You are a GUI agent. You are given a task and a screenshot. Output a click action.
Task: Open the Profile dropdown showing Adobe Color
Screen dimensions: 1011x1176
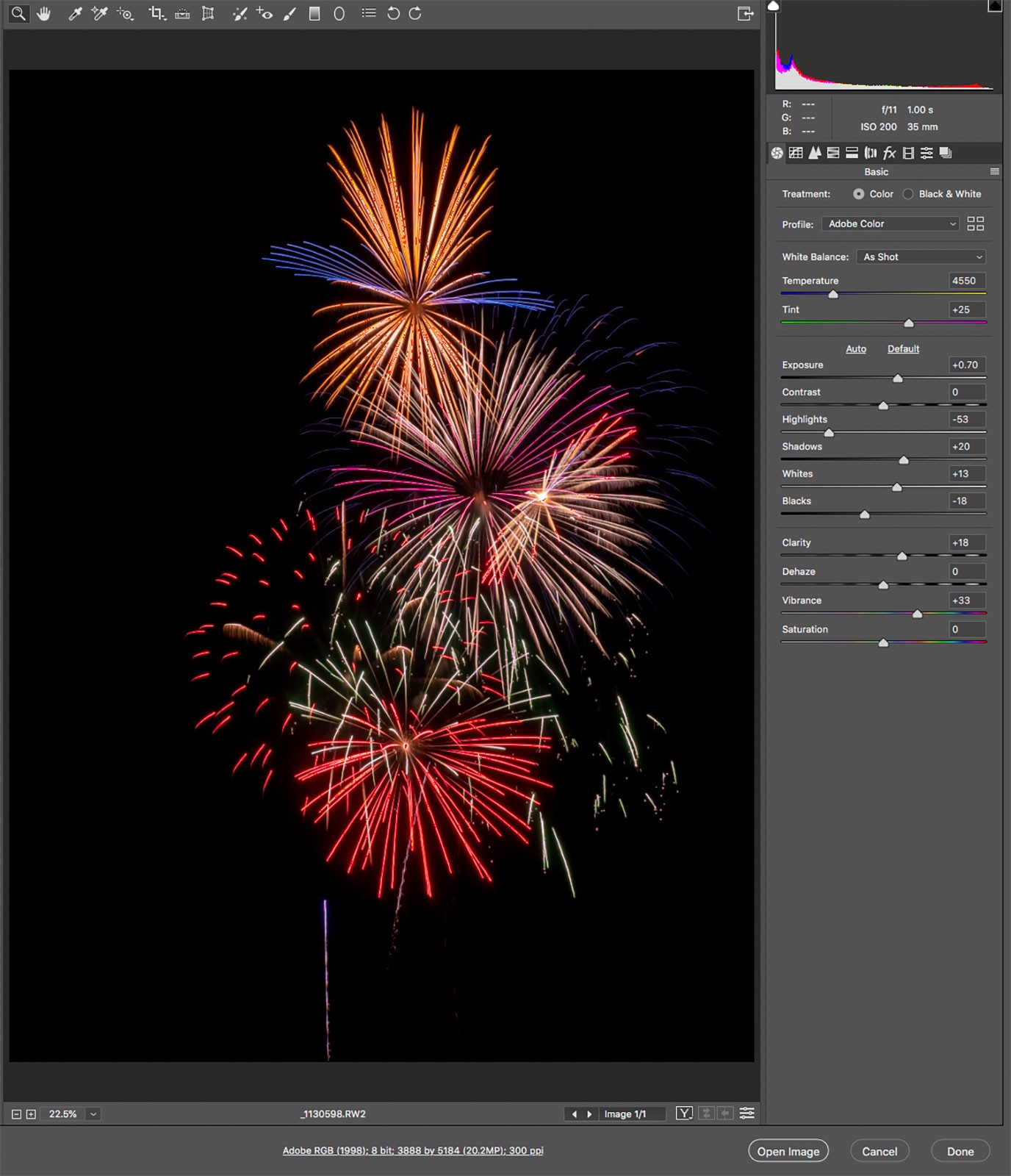[x=890, y=224]
